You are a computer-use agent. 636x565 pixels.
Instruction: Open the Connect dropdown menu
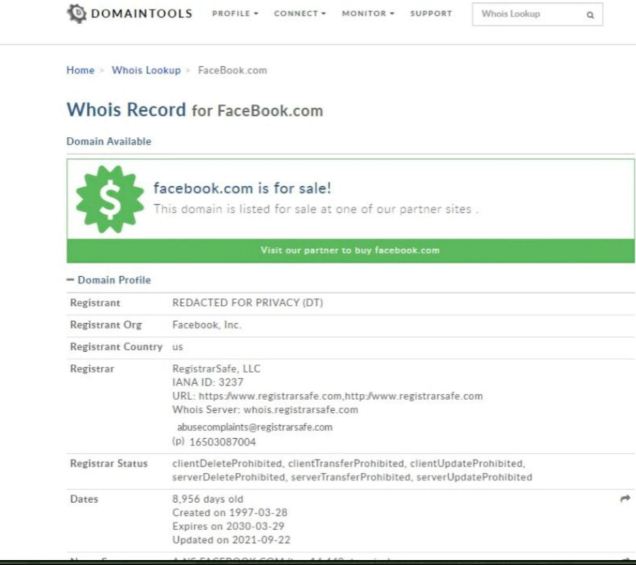pyautogui.click(x=299, y=13)
